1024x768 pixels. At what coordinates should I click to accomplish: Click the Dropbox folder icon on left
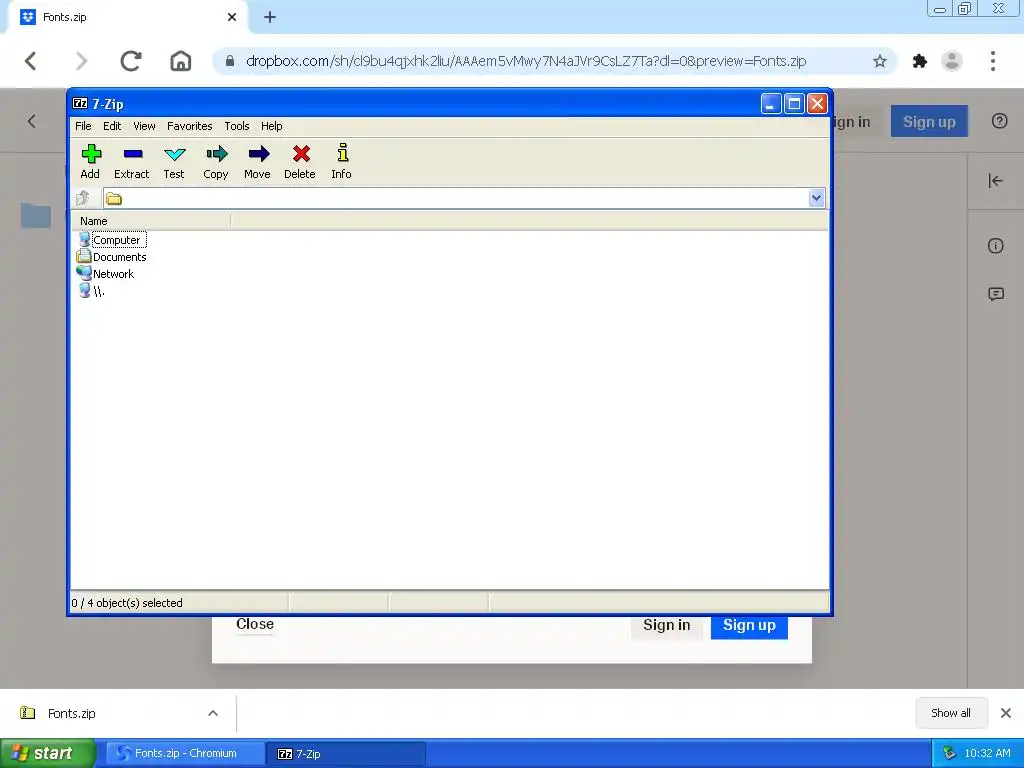click(x=36, y=216)
